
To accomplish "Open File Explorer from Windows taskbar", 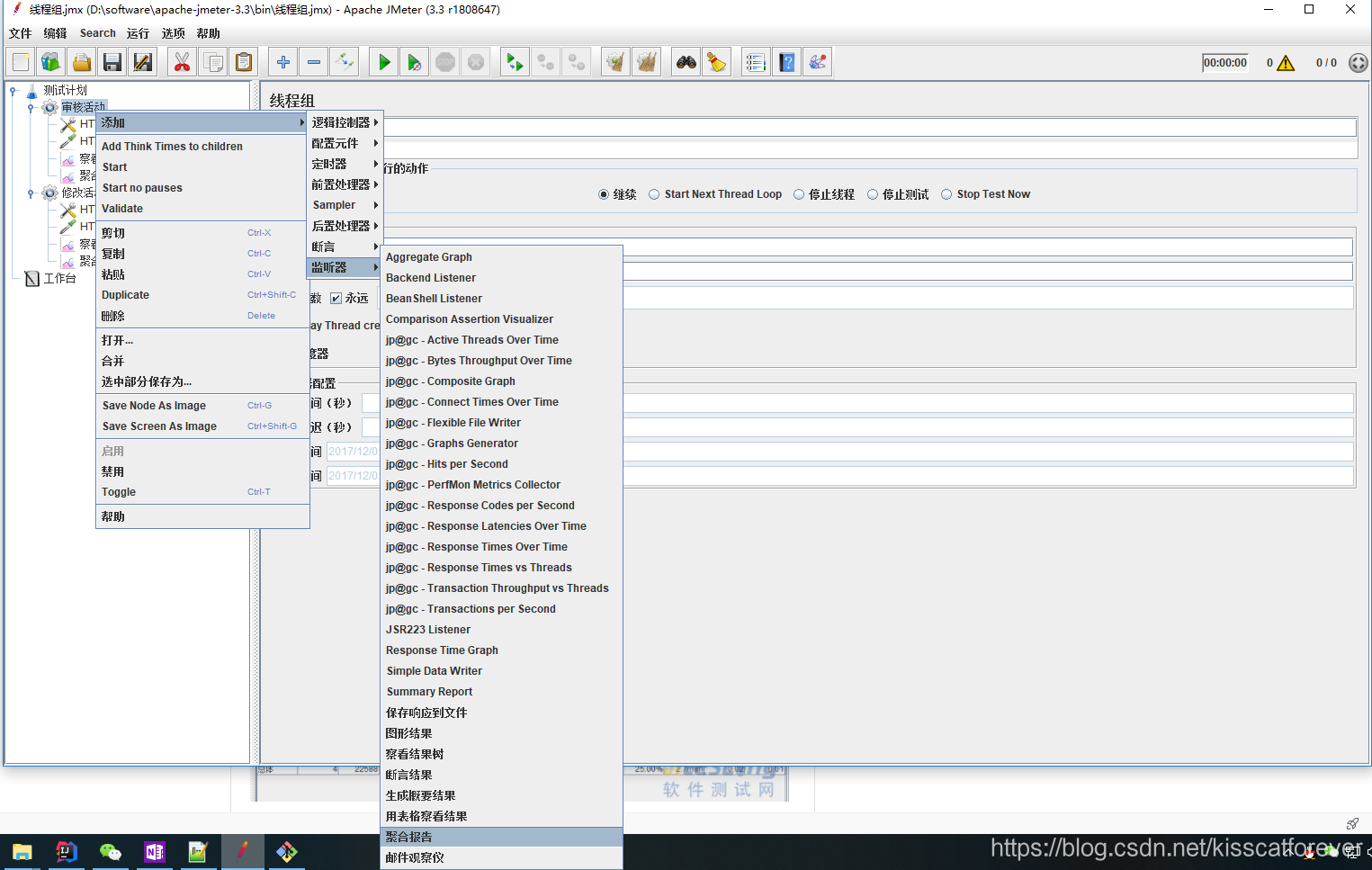I will click(22, 852).
